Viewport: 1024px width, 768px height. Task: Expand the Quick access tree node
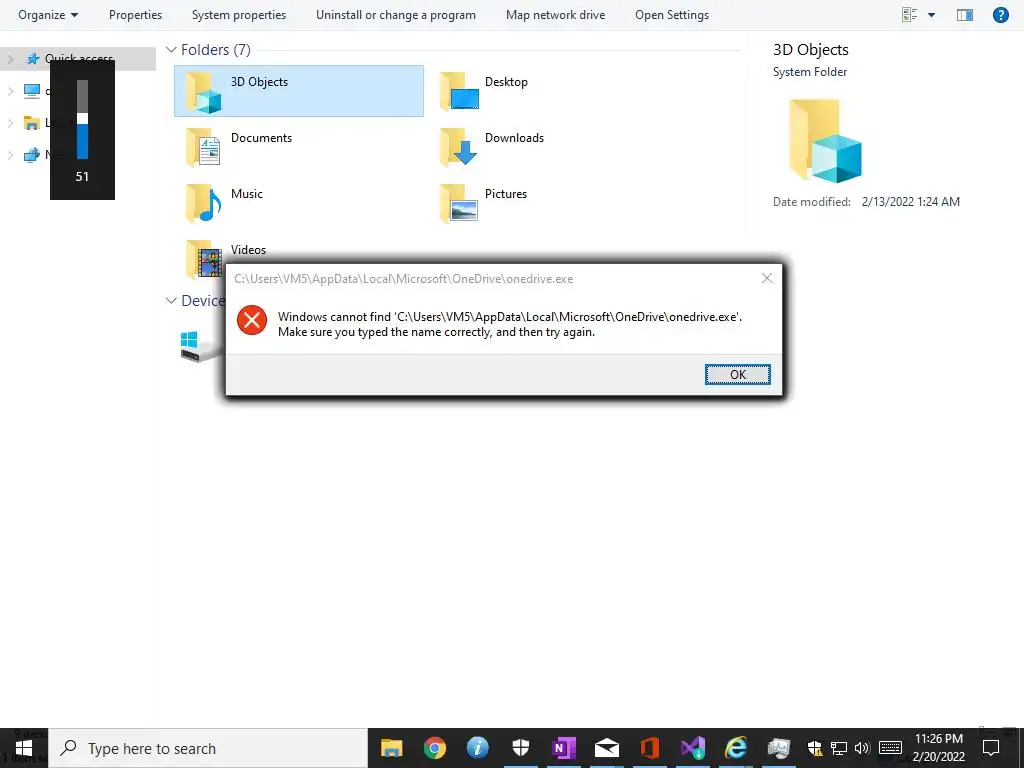coord(10,59)
